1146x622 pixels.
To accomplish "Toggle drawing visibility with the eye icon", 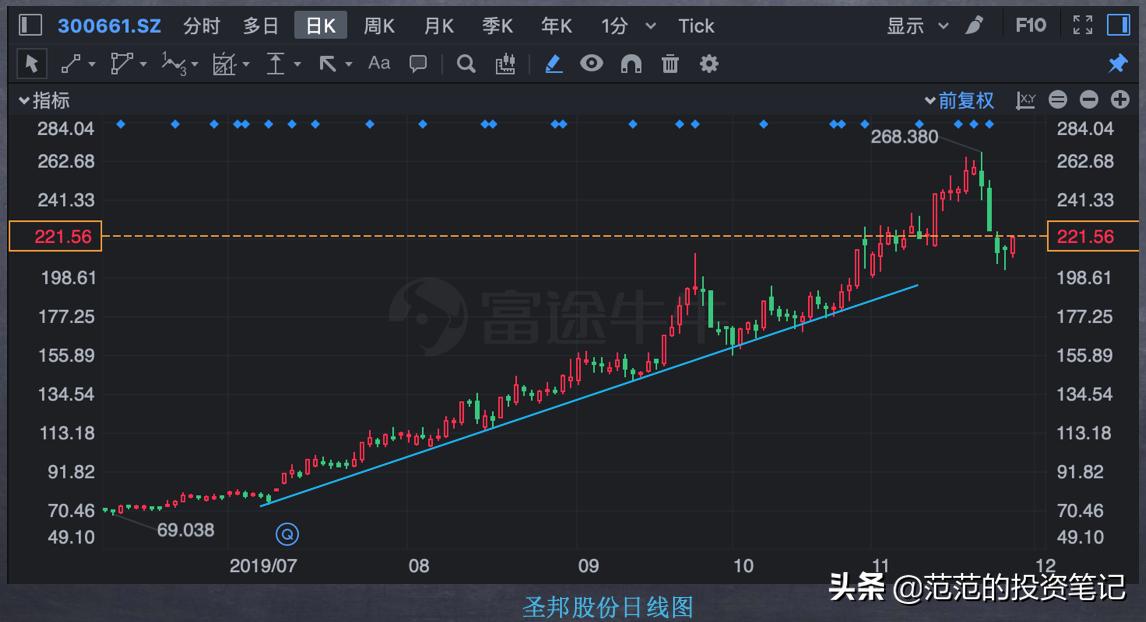I will [x=592, y=63].
